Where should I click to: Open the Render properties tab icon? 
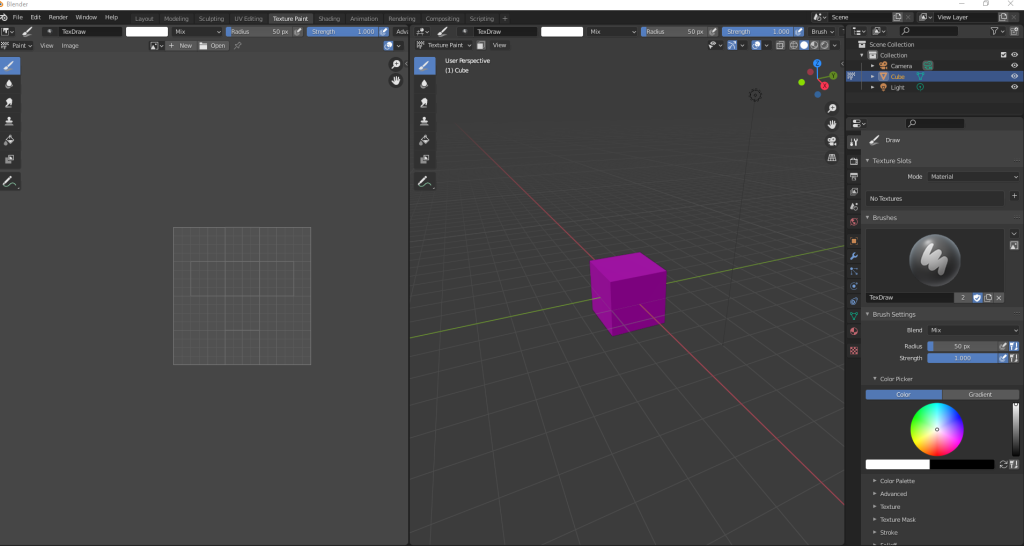pos(854,161)
